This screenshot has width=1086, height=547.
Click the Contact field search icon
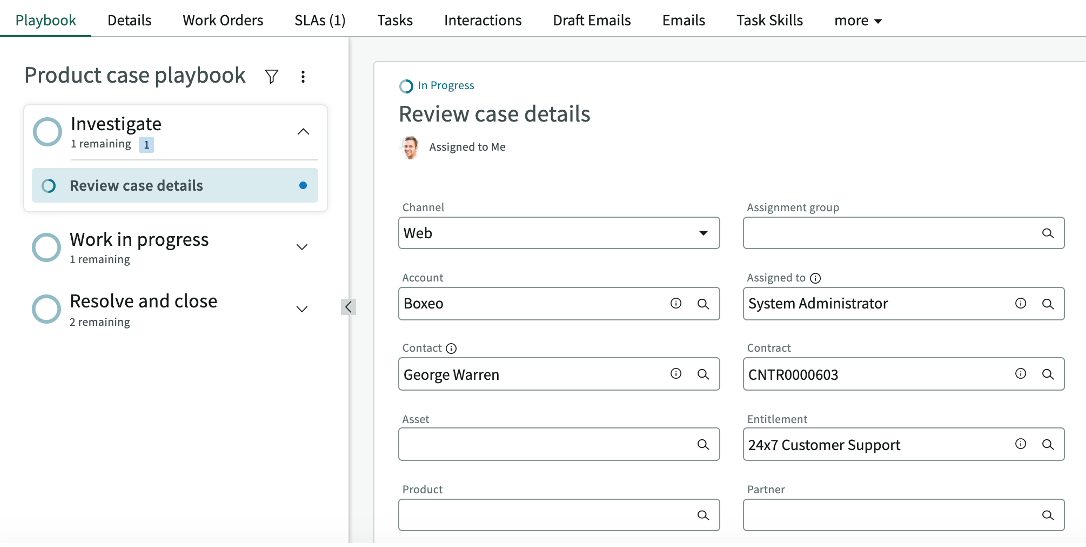(x=703, y=374)
